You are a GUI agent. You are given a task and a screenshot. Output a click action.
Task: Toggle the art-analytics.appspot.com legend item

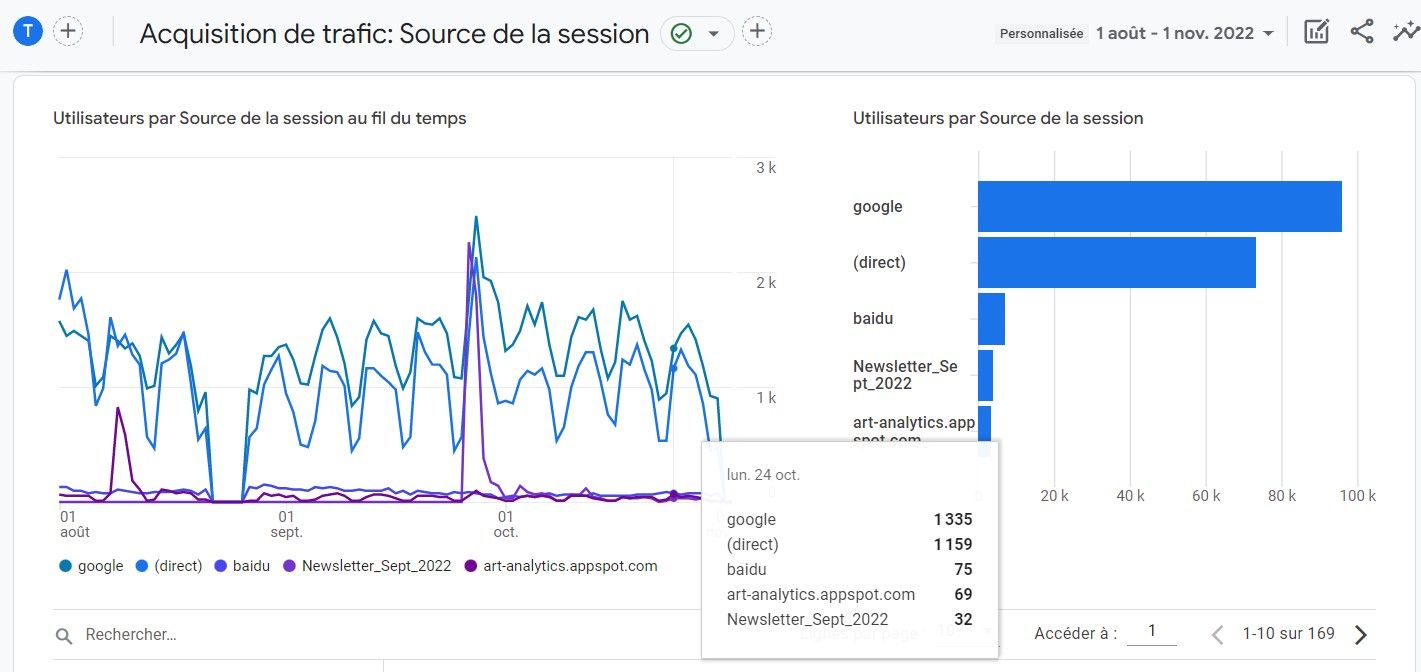click(561, 566)
